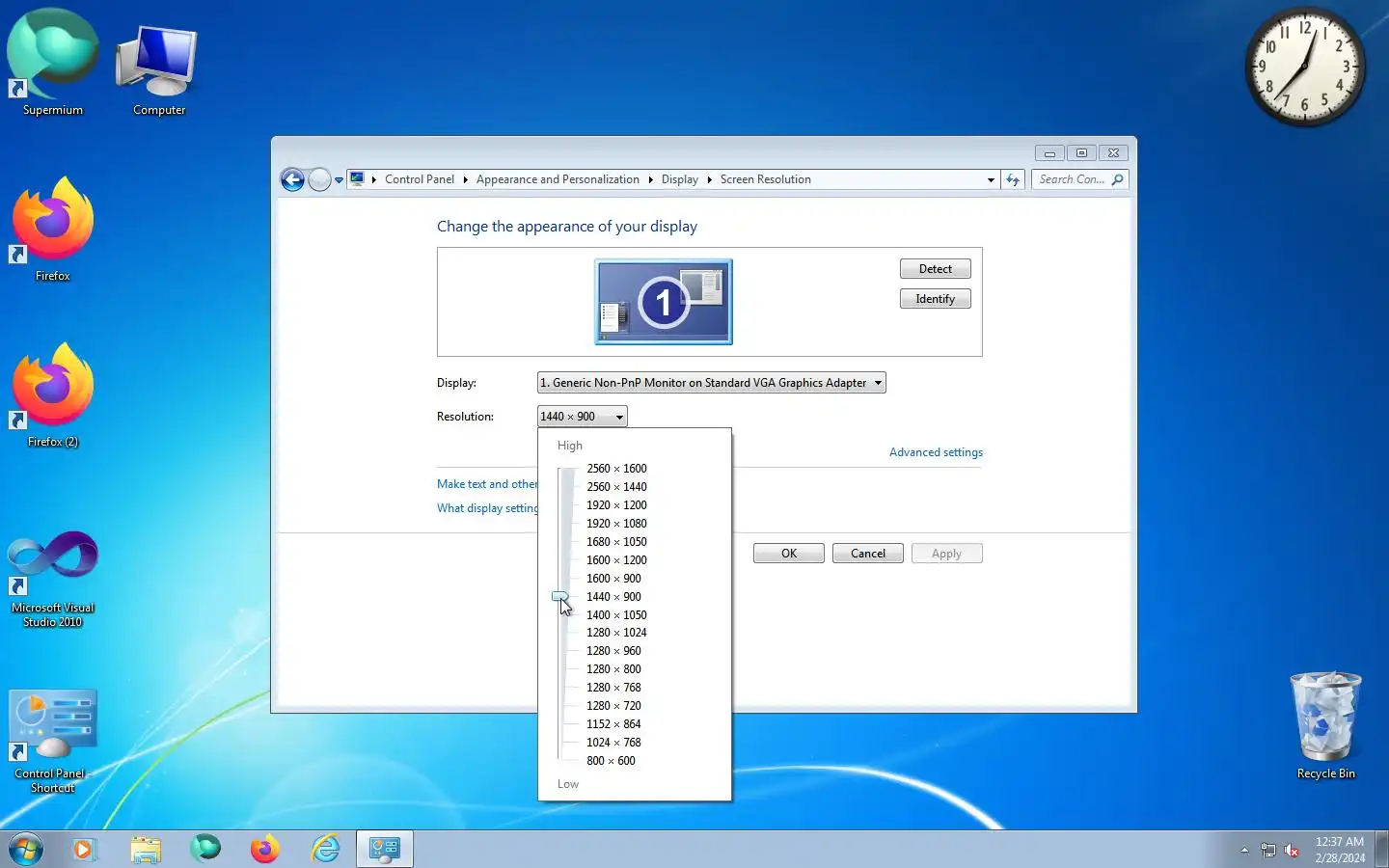Navigate to Control Panel breadcrumb
Screen dimensions: 1389x868
click(x=420, y=179)
